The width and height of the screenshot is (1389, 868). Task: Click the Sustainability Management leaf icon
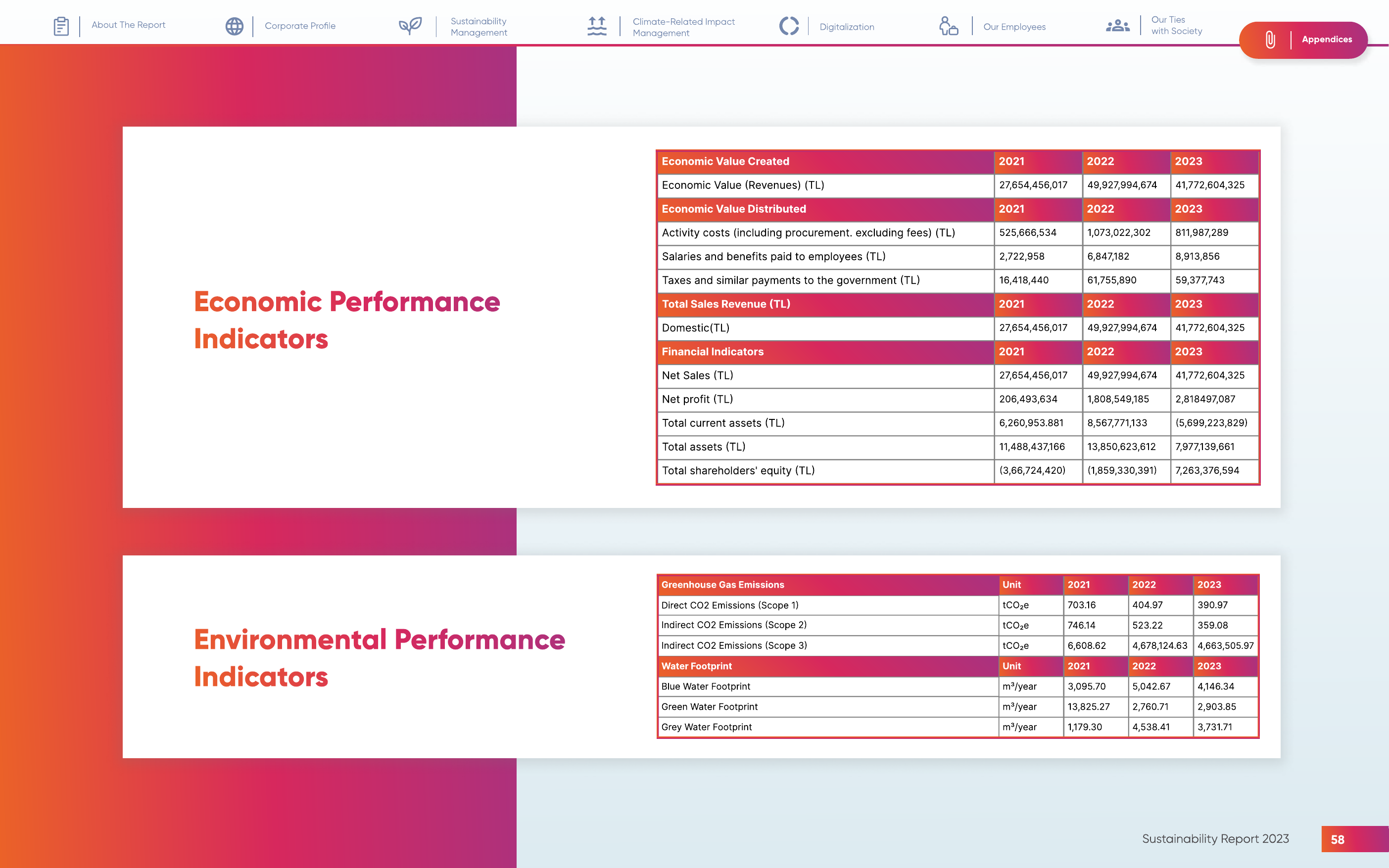[x=410, y=26]
